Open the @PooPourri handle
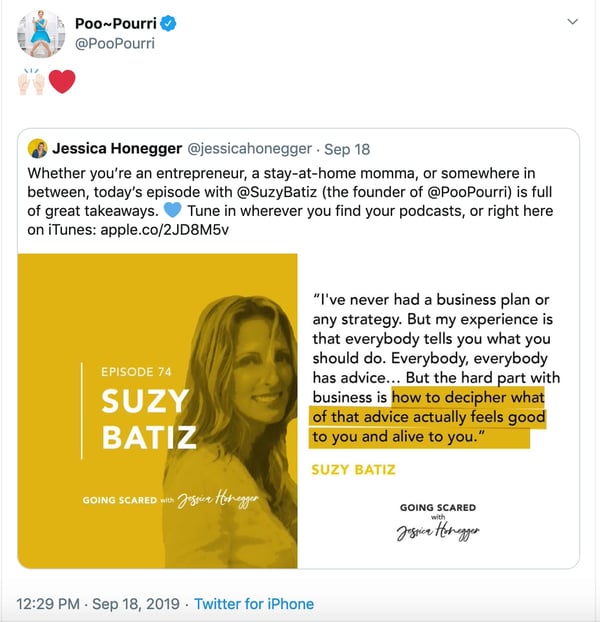This screenshot has height=622, width=600. click(x=115, y=43)
